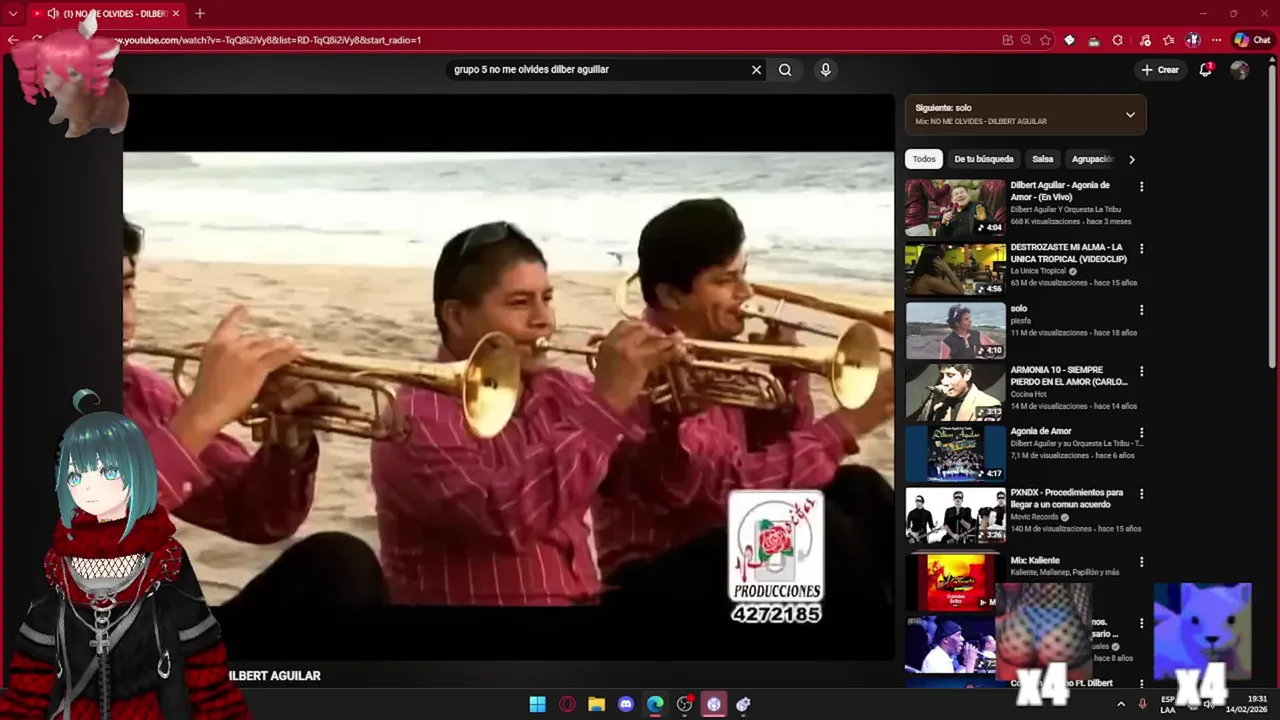Mute tab via speaker icon on tab
Screen dimensions: 1280x720
(52, 14)
